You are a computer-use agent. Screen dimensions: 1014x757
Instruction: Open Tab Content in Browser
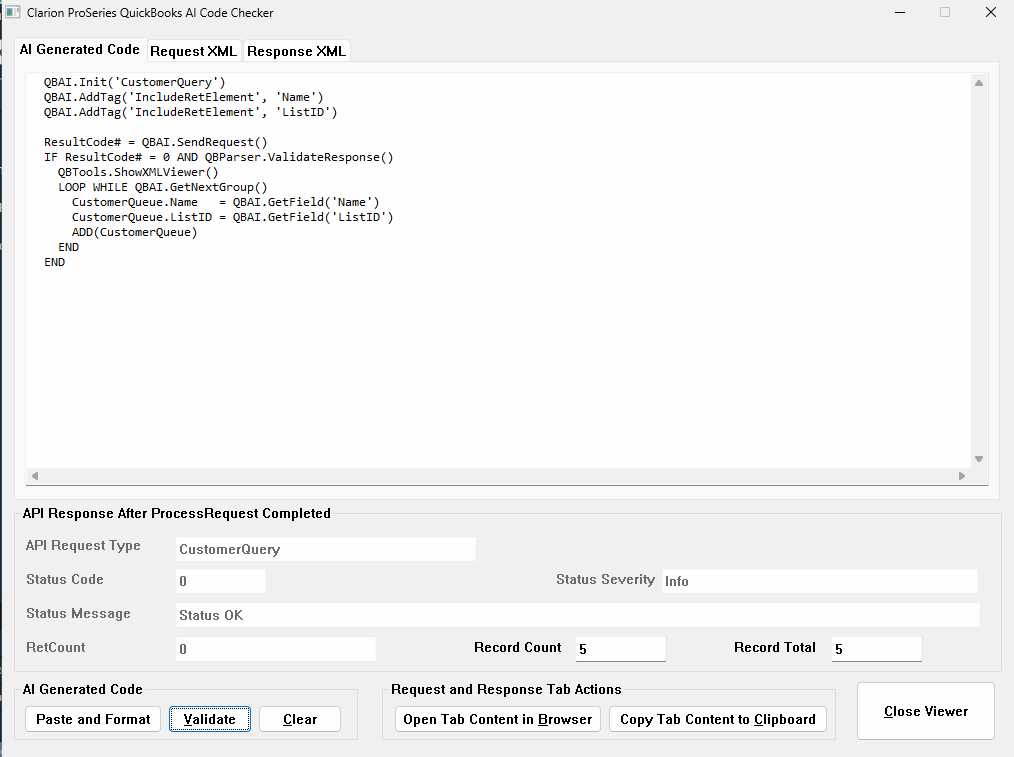coord(497,719)
